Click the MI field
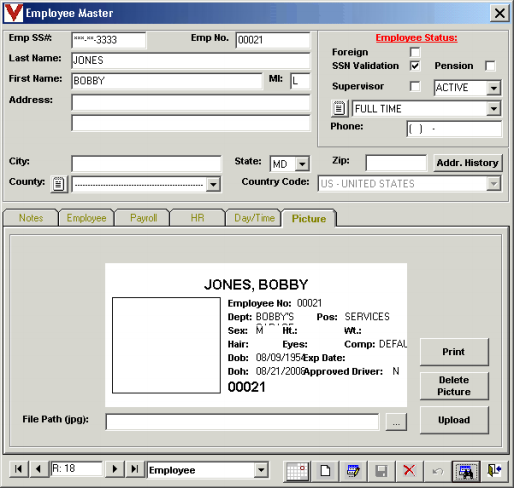Screen dimensions: 514x488 [x=300, y=81]
